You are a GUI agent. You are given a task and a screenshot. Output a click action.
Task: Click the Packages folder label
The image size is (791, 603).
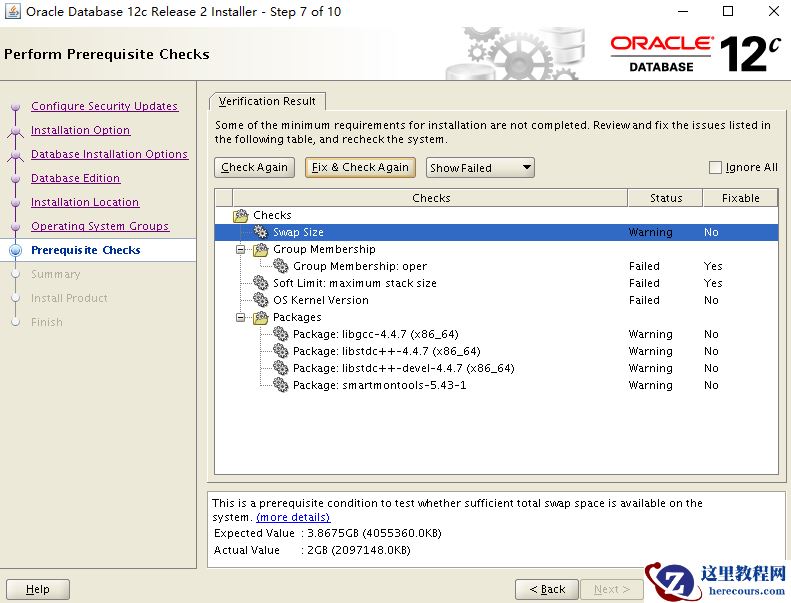297,317
